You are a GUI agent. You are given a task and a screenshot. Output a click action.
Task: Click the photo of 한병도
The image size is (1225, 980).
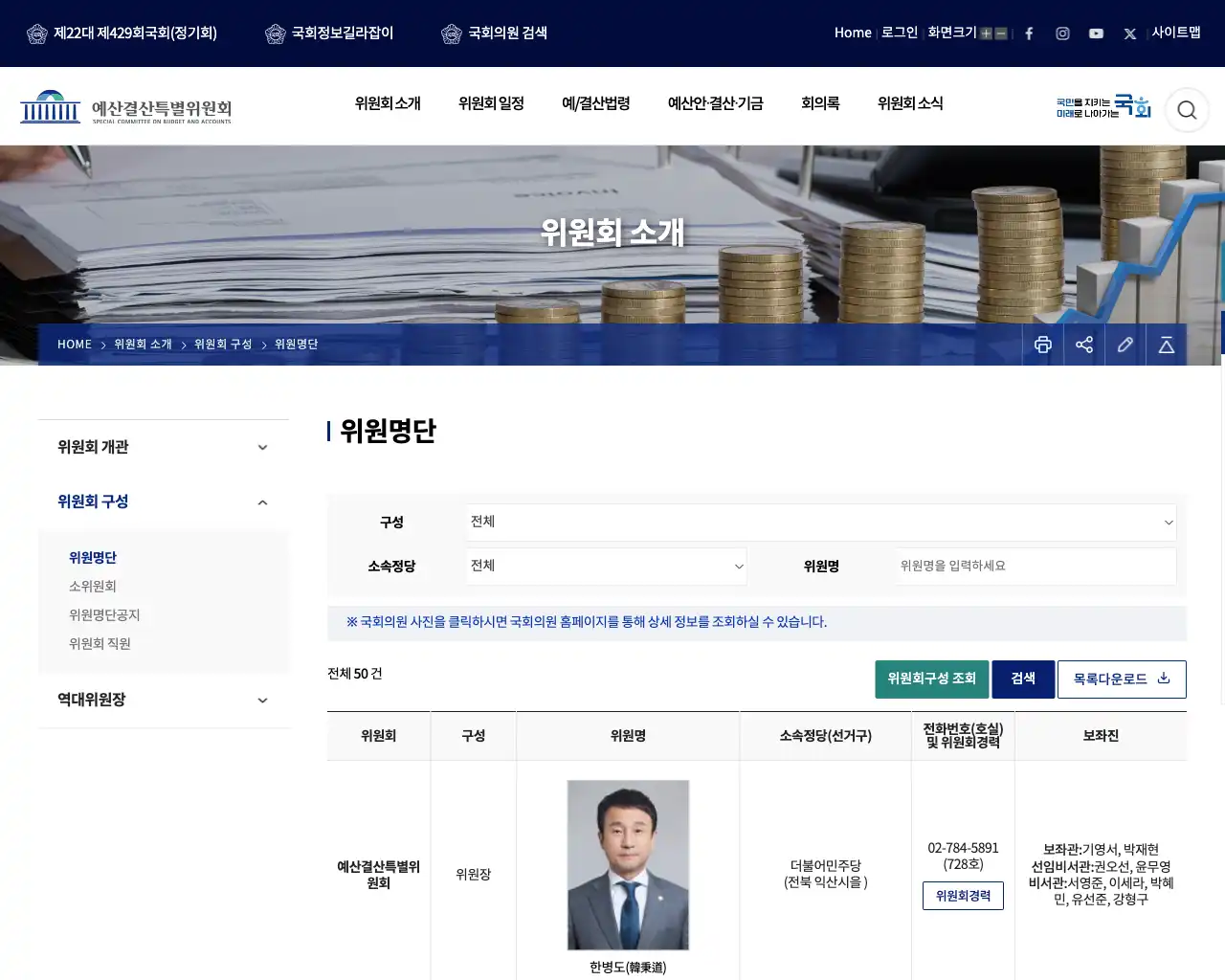[x=628, y=865]
